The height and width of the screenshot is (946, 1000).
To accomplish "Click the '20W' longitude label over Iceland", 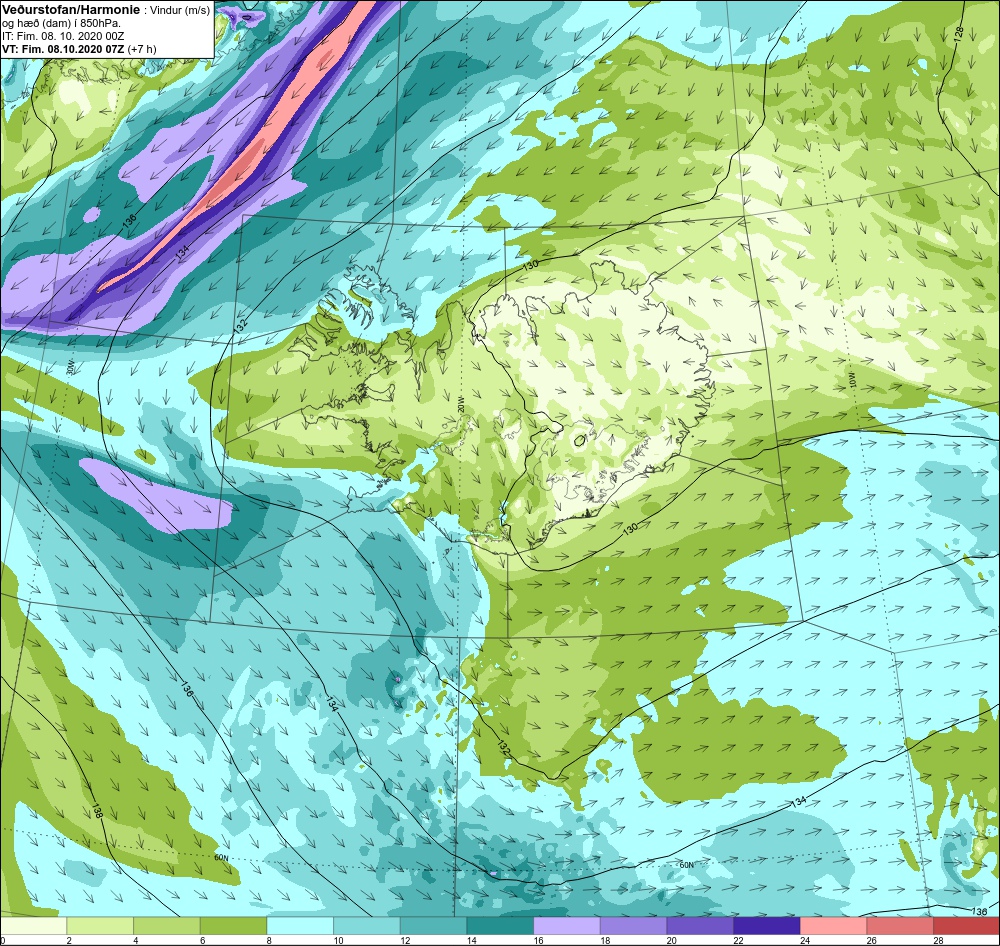I will pyautogui.click(x=461, y=404).
